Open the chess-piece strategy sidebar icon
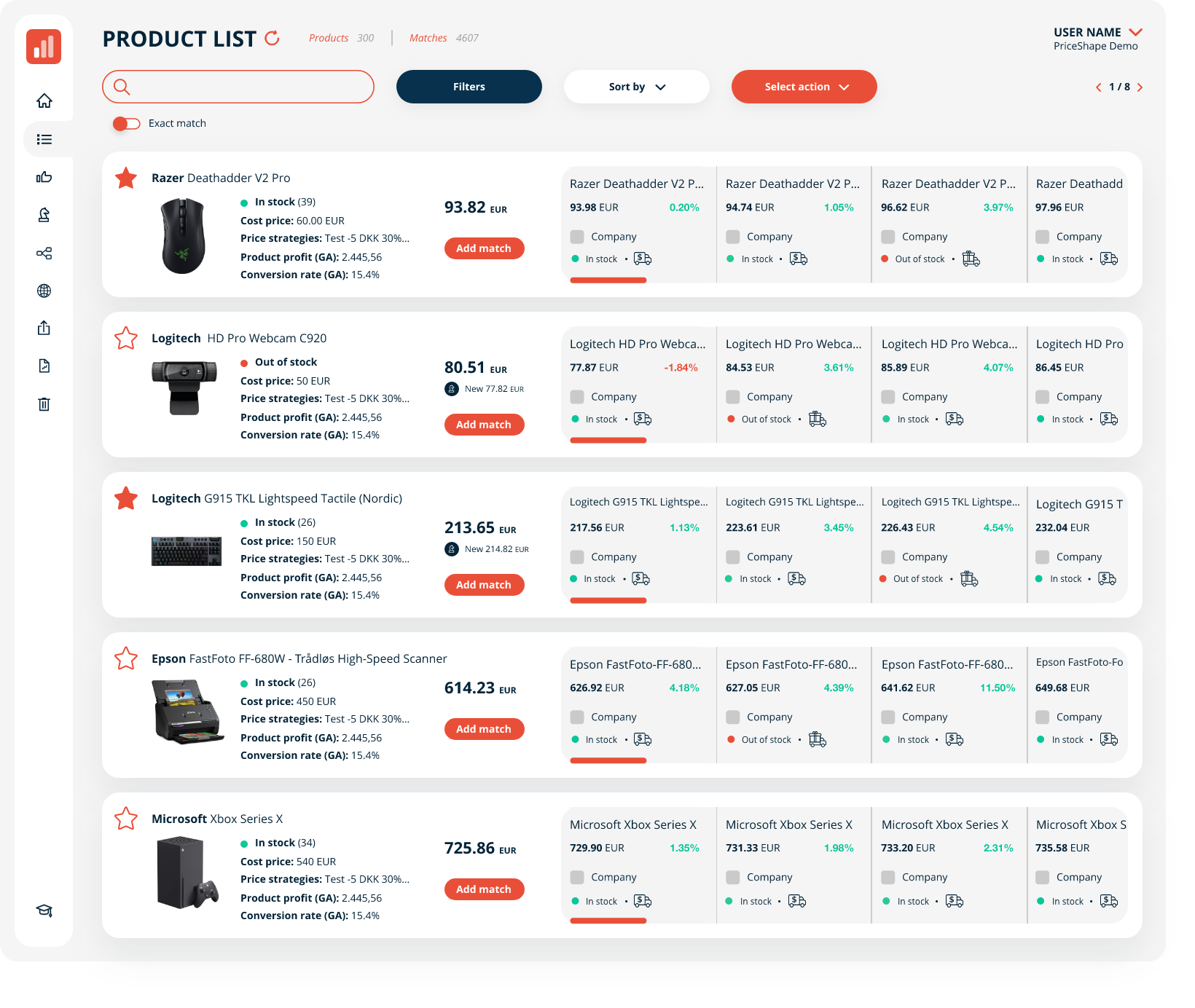 [x=44, y=215]
